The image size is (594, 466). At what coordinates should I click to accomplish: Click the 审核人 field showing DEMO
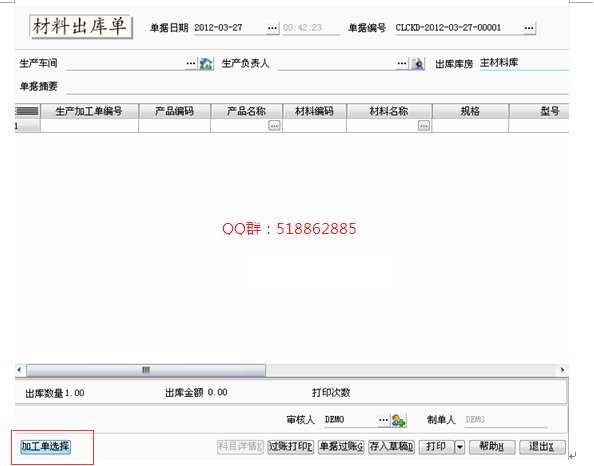tap(351, 420)
